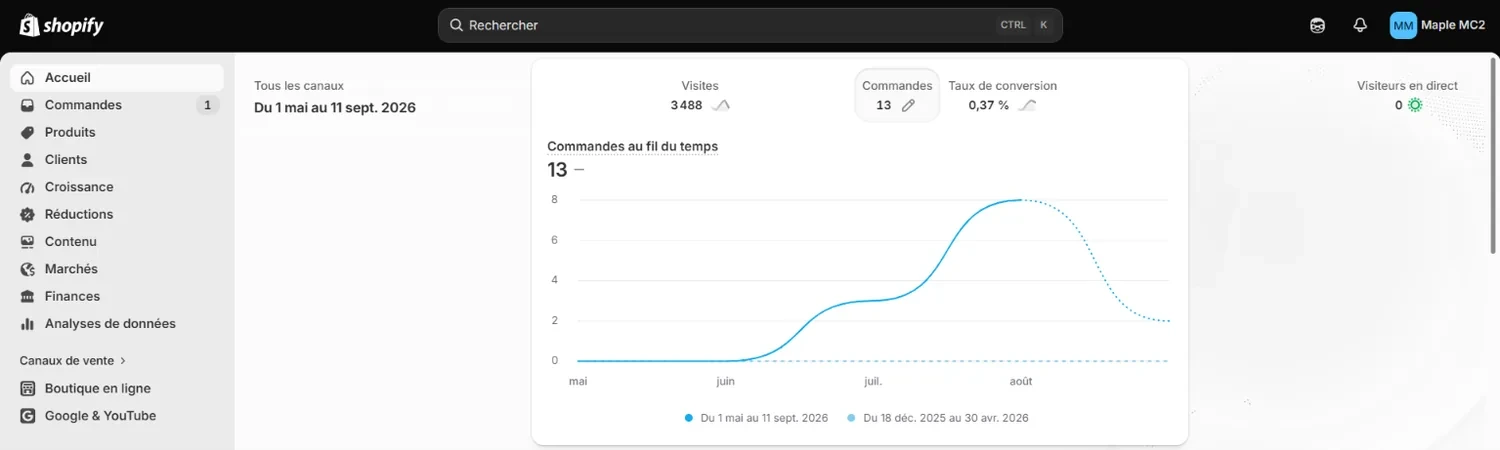Click the juil. axis label
1500x450 pixels.
click(873, 381)
